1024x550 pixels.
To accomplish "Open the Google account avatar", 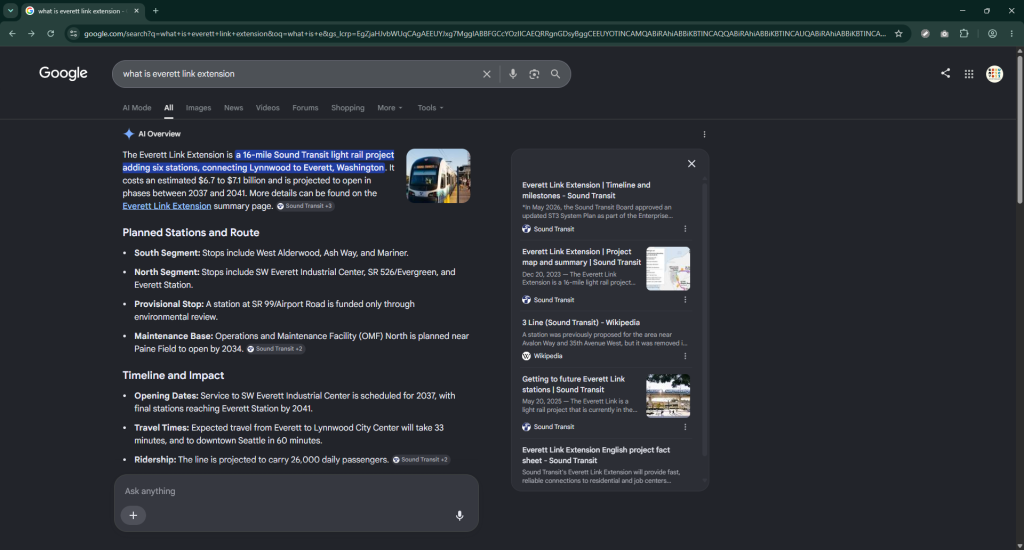I will pos(994,74).
